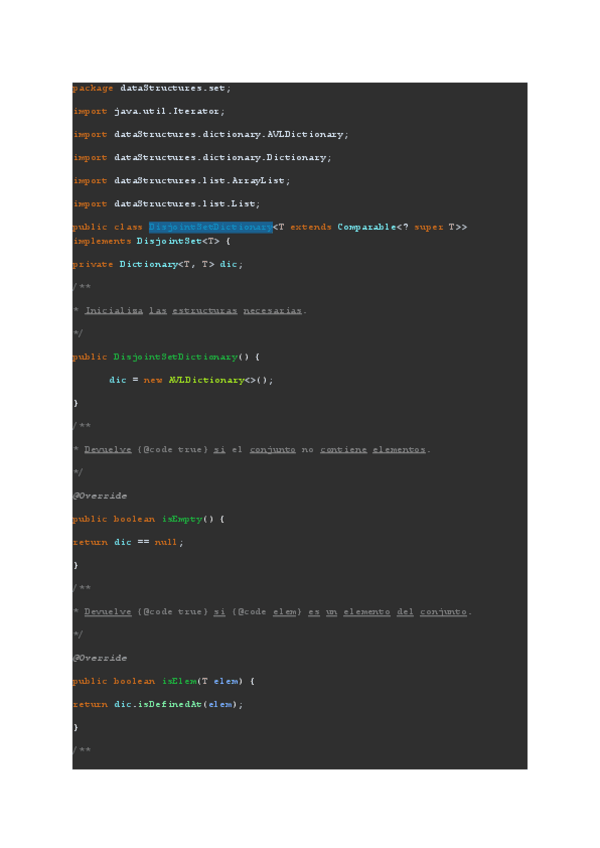Click the 'public boolean isEmpty()' method signature

149,519
